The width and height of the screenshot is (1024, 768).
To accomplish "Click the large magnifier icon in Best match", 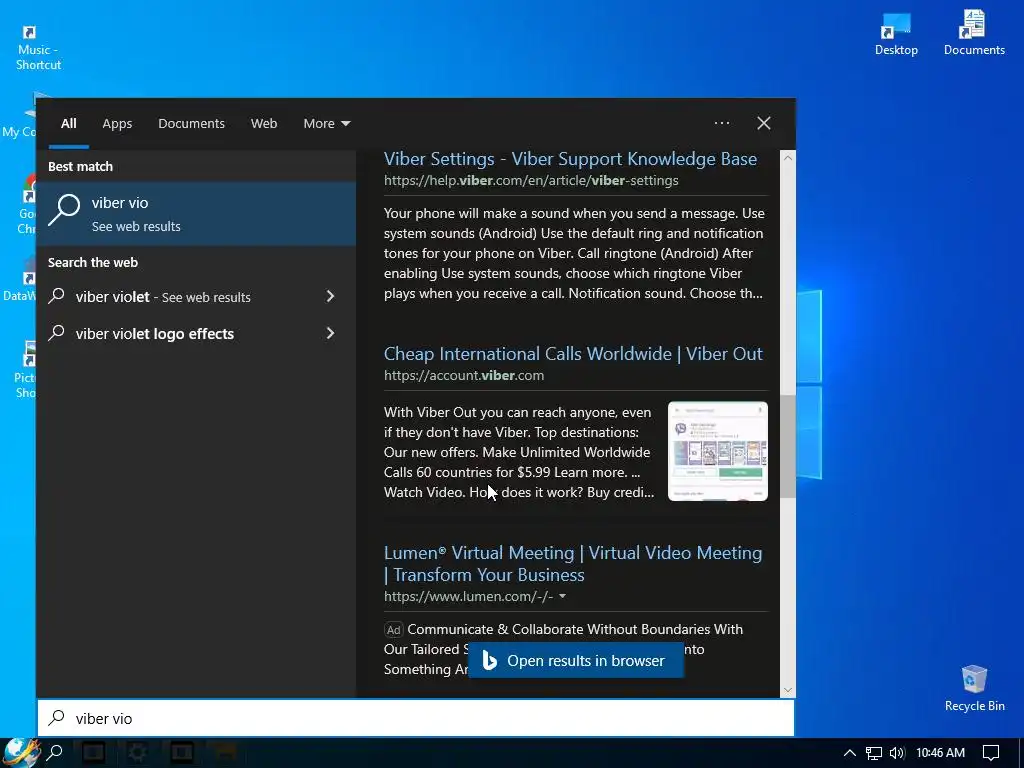I will (x=64, y=210).
